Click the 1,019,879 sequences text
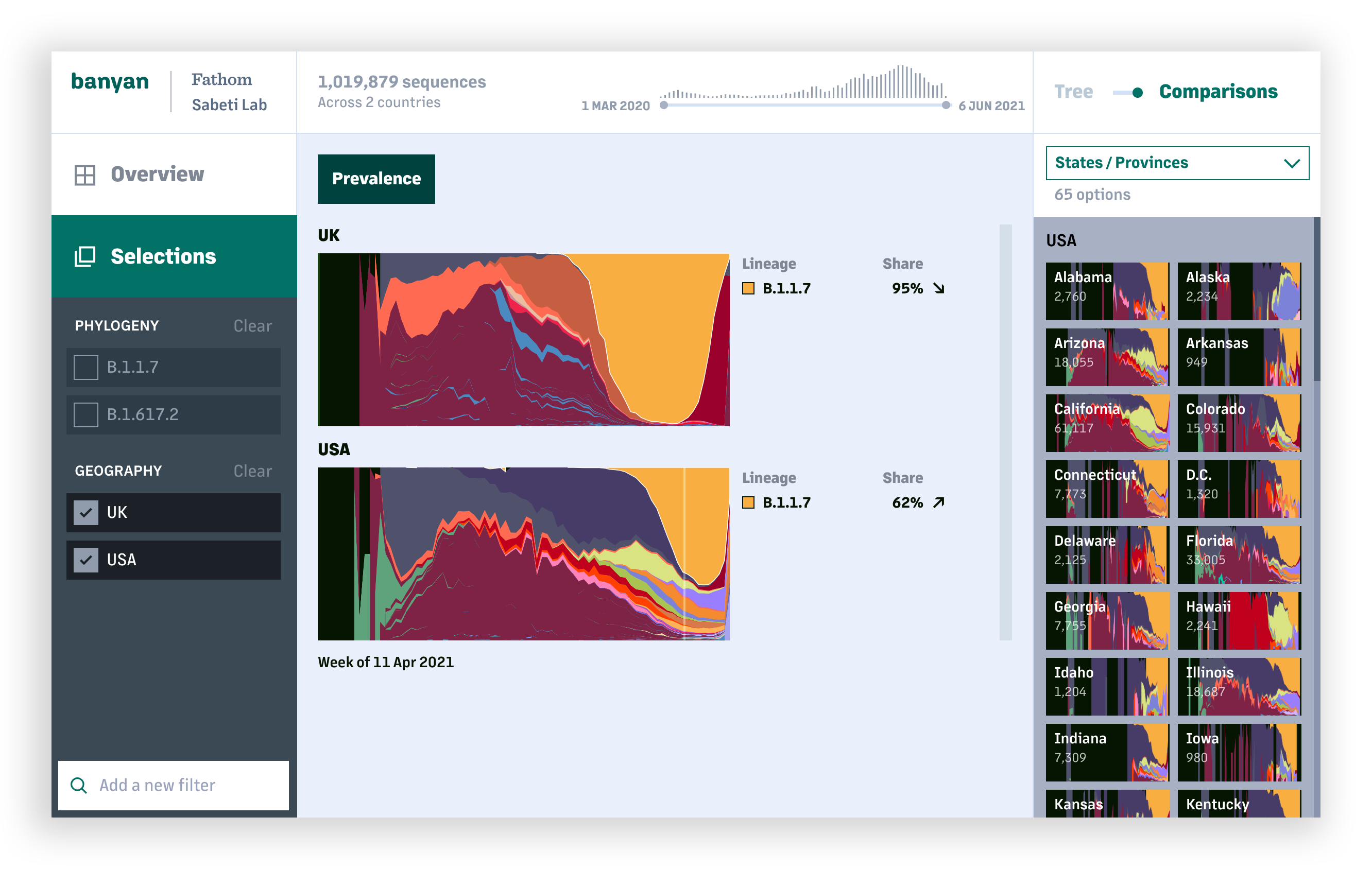The image size is (1372, 869). 402,82
